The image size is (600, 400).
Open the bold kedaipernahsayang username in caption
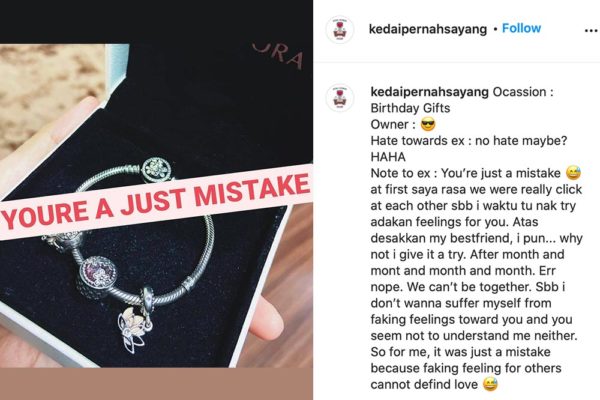pyautogui.click(x=430, y=92)
